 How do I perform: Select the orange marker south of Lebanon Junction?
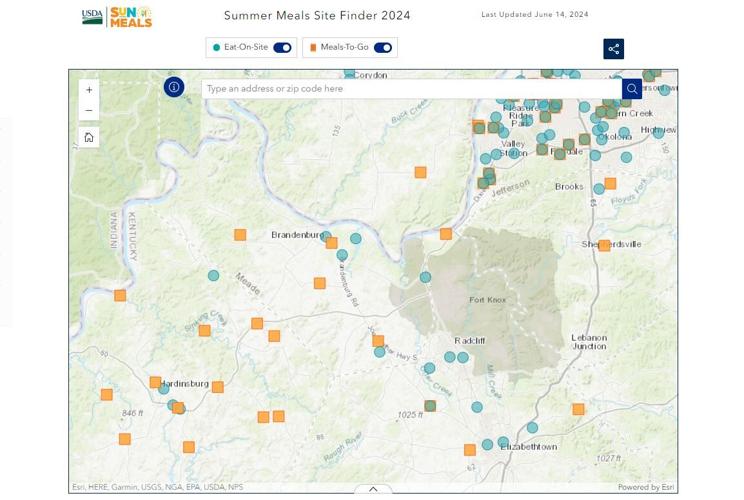[x=578, y=409]
